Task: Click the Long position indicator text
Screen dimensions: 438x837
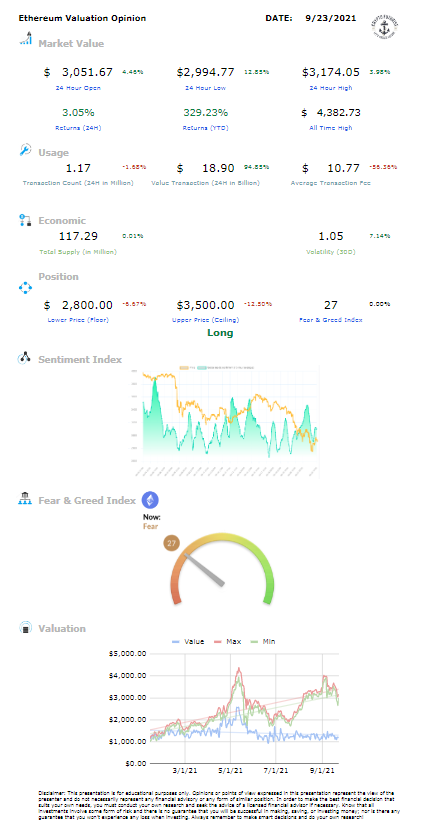Action: pos(220,333)
